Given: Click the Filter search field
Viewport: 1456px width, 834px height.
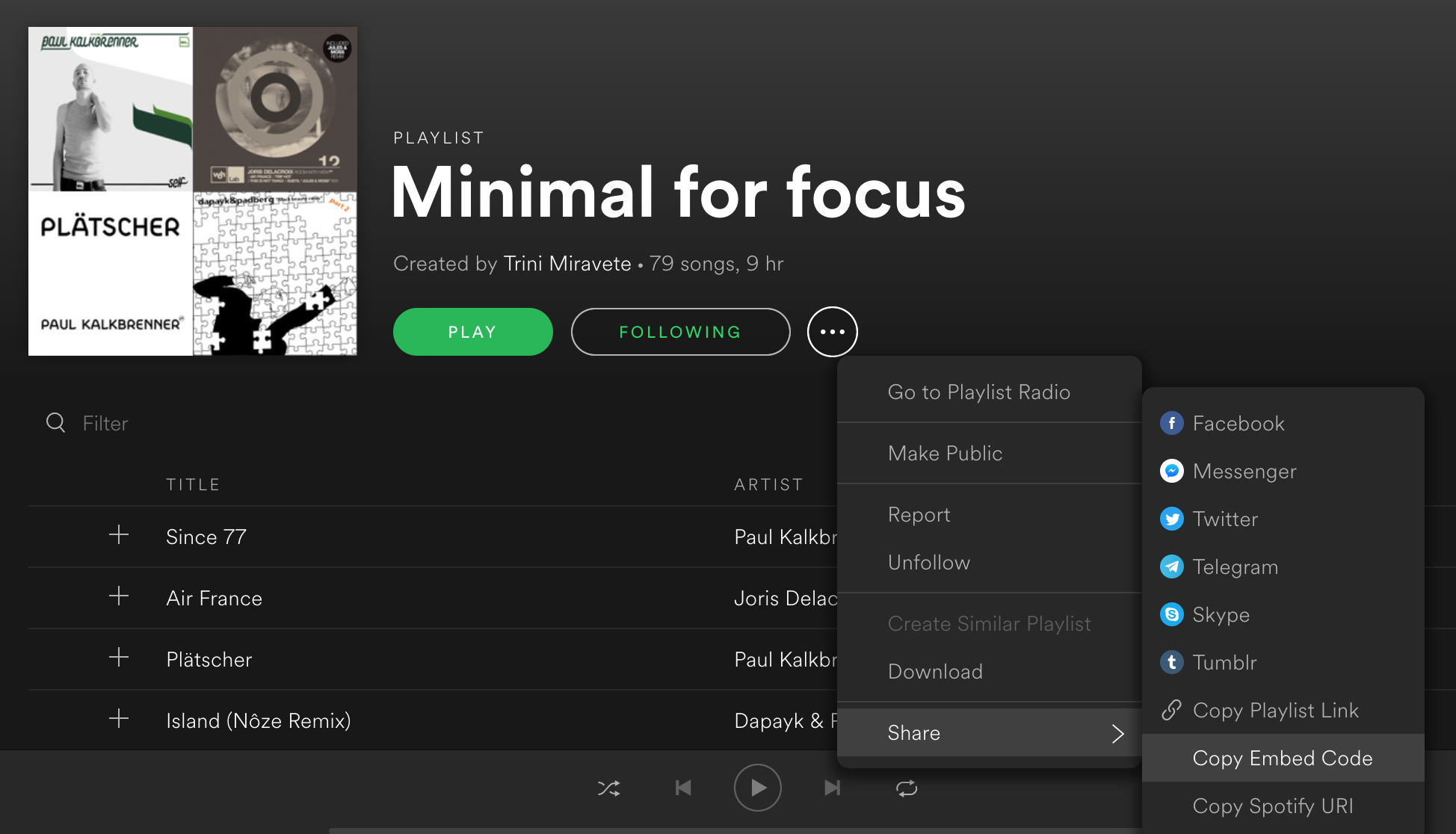Looking at the screenshot, I should (105, 424).
